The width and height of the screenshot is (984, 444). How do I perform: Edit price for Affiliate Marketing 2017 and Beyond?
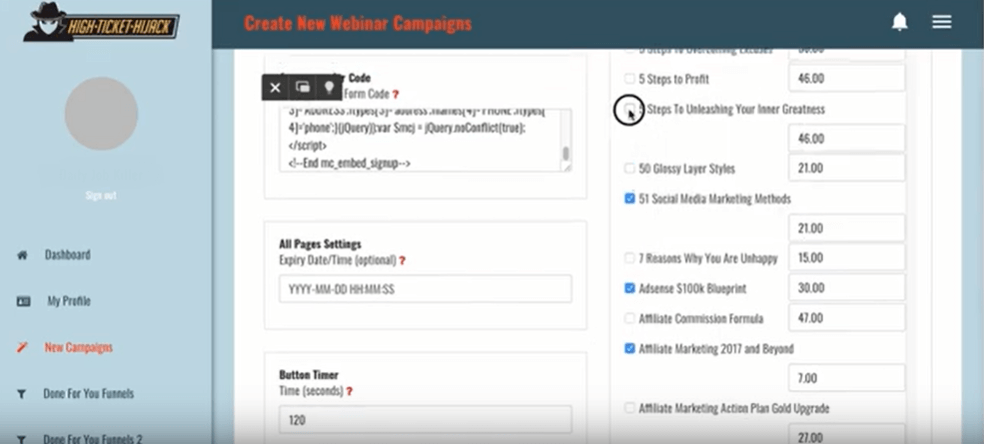847,378
